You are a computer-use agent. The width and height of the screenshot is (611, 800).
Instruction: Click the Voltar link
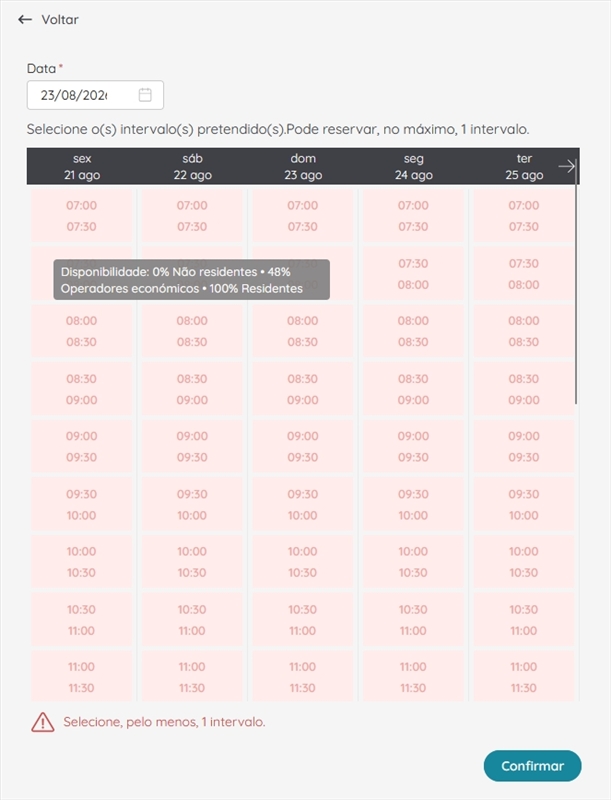[60, 19]
